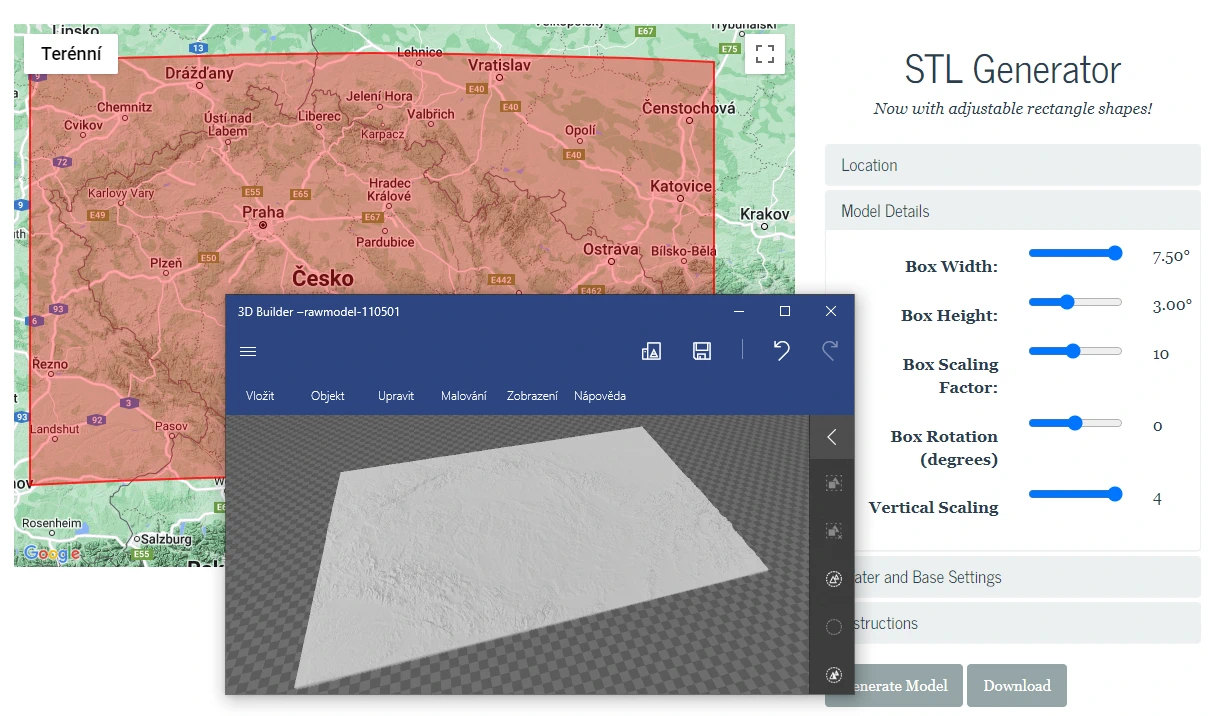Screen dimensions: 1211x716
Task: Toggle fullscreen view on the map
Action: click(765, 54)
